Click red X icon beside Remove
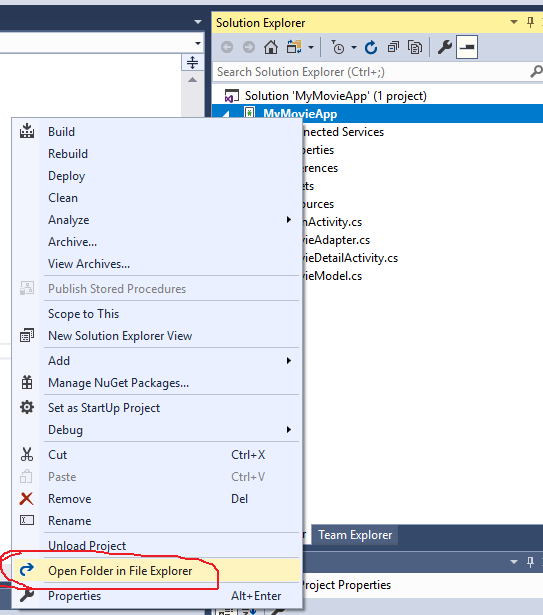This screenshot has height=615, width=543. coord(26,499)
